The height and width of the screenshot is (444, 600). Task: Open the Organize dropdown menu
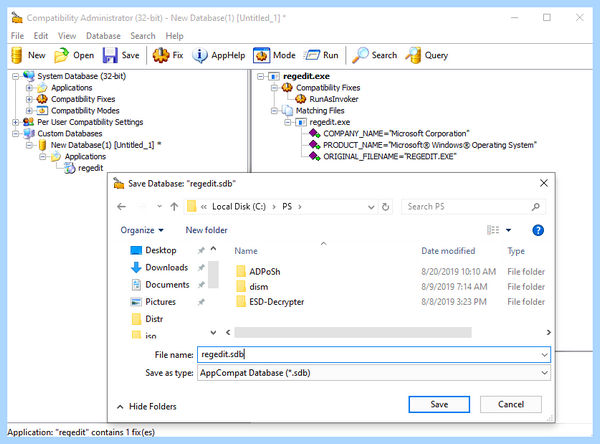[x=142, y=230]
